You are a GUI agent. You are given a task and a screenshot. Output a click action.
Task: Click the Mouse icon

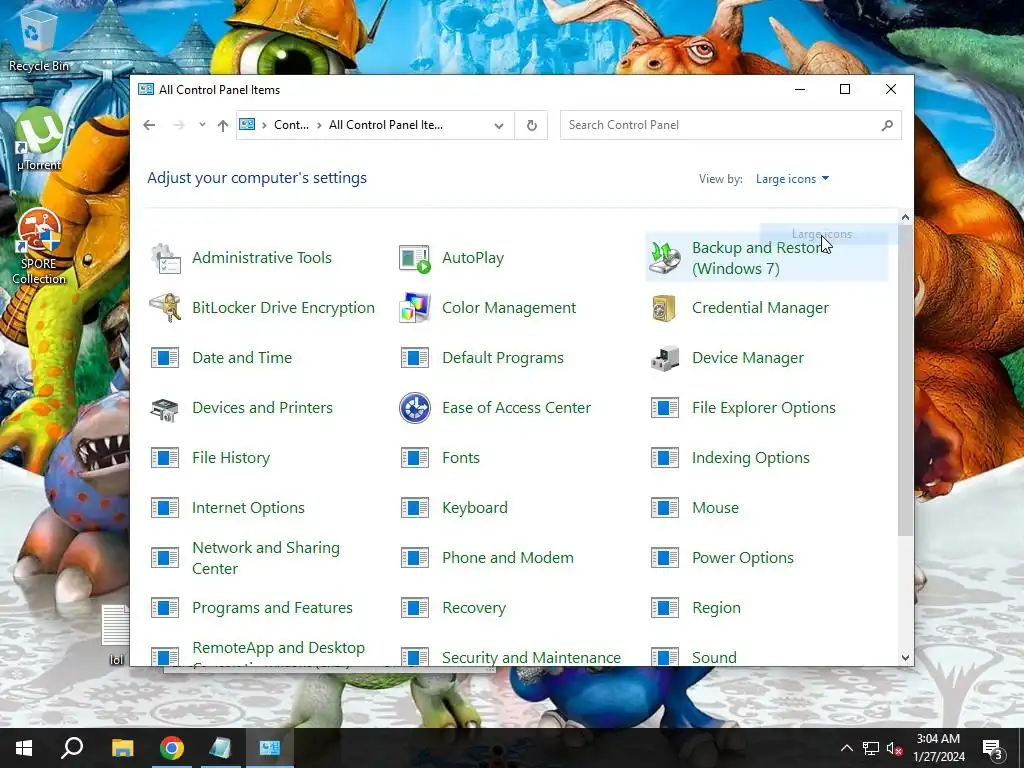[665, 508]
